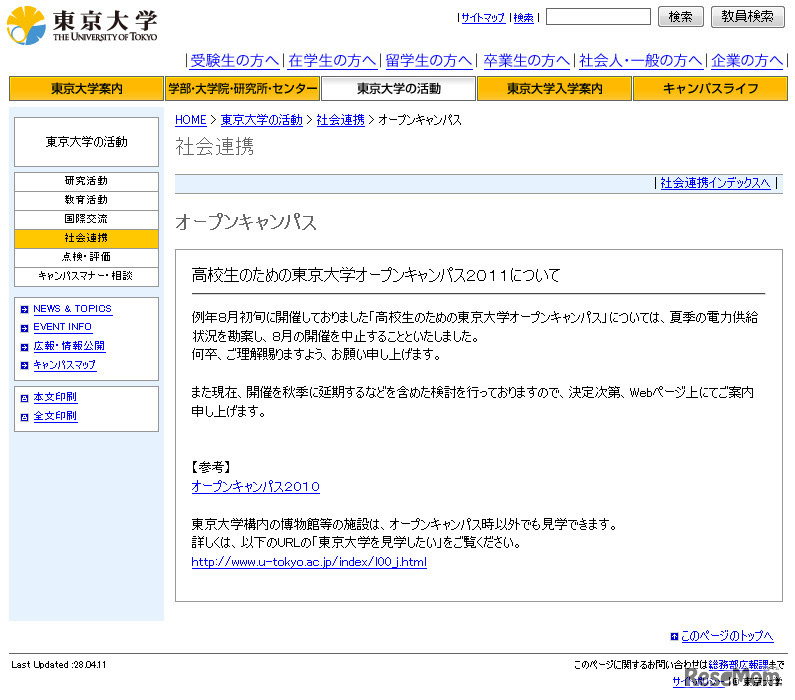
Task: Open キャンパスマップ link
Action: click(64, 365)
